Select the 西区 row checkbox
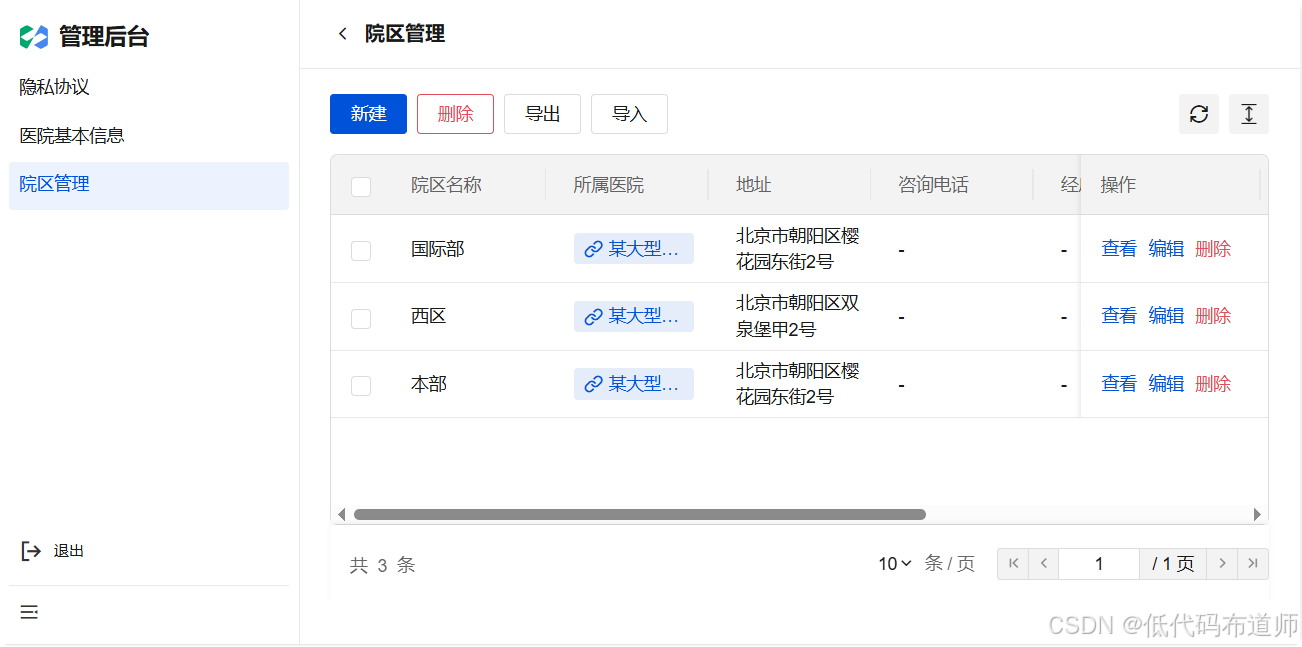Viewport: 1302px width, 647px height. click(361, 316)
